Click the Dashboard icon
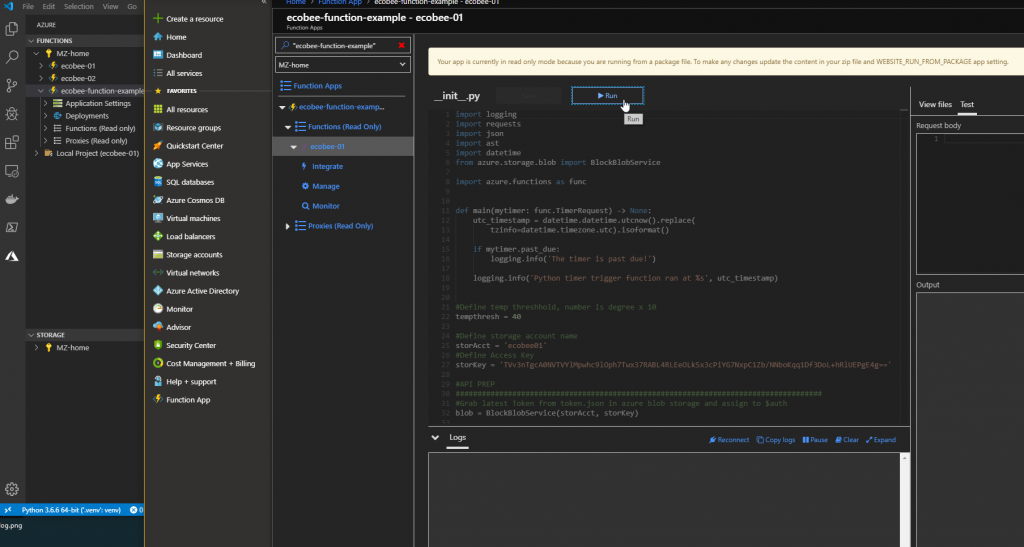Screen dimensions: 1024x547 tap(157, 55)
